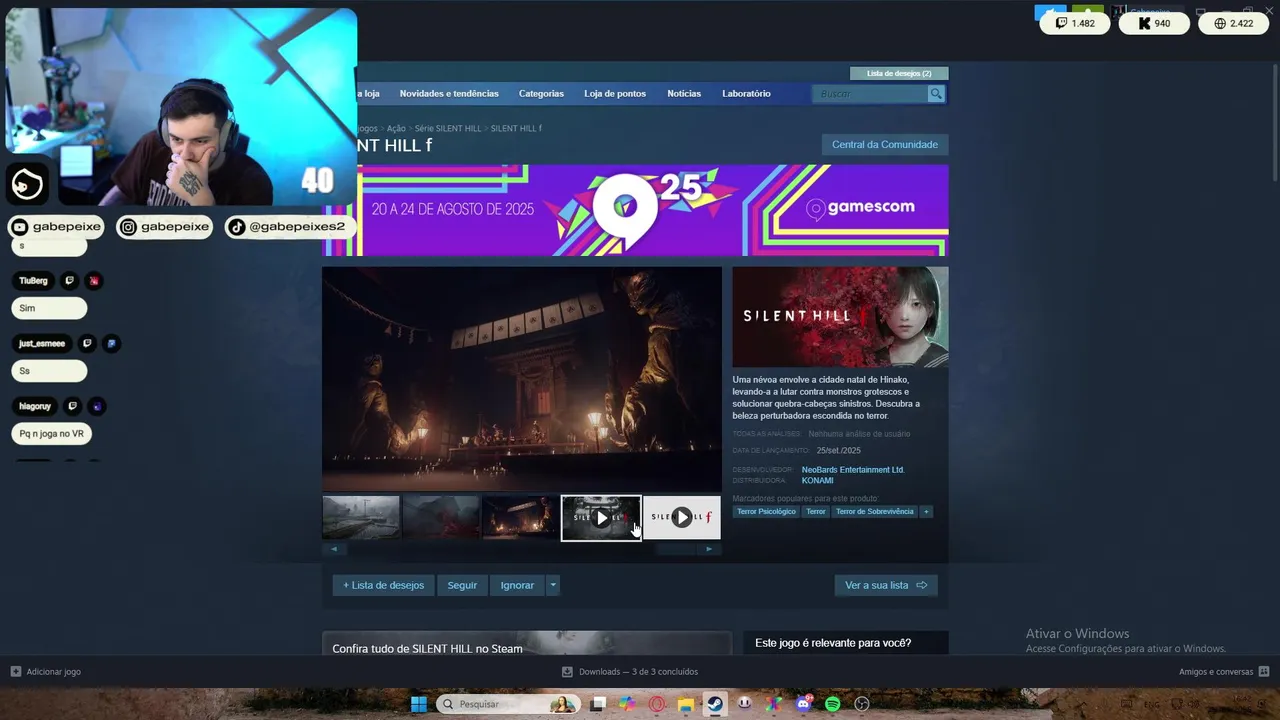Open the Friends and chat icon
Image resolution: width=1280 pixels, height=720 pixels.
tap(1264, 672)
